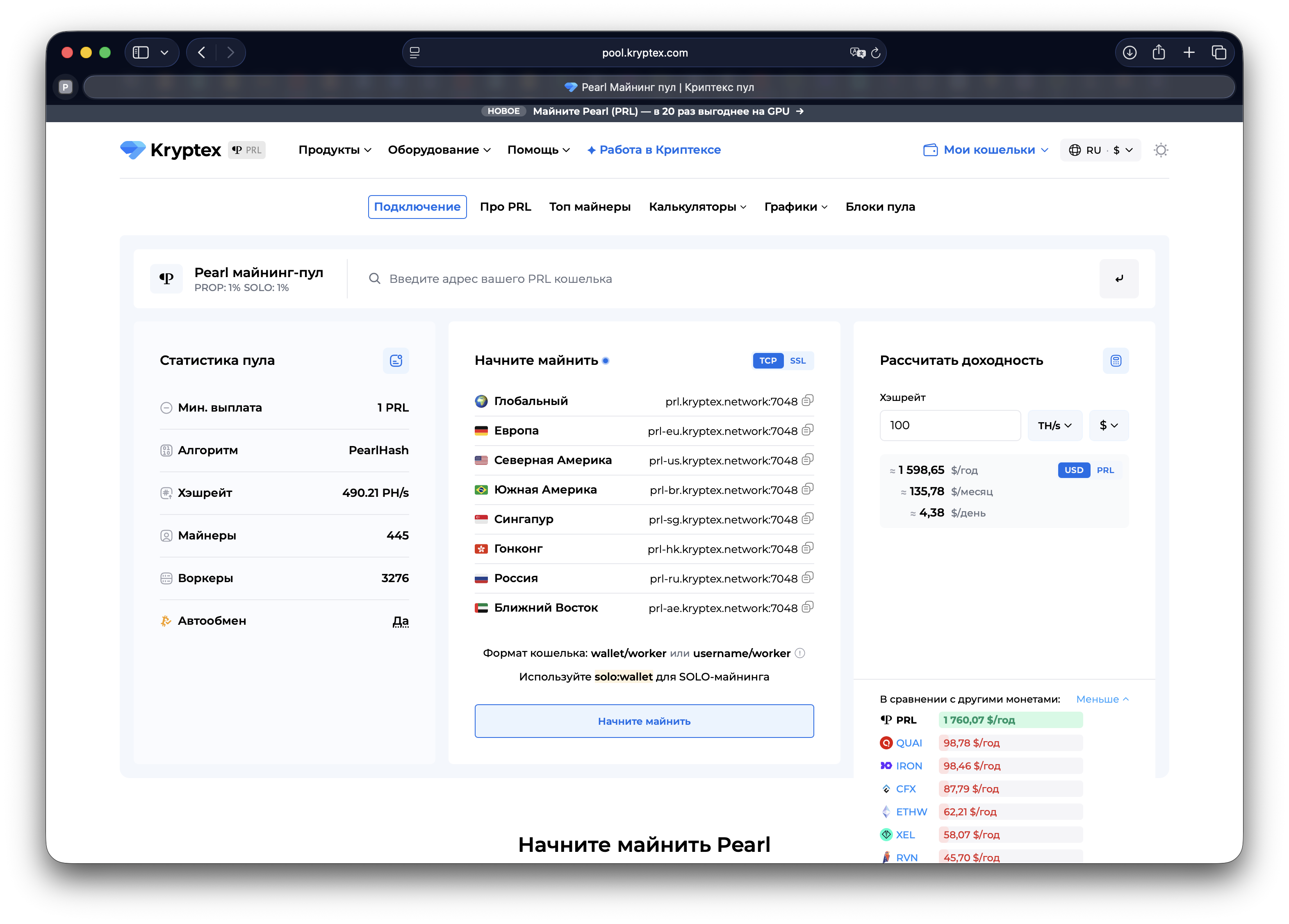Collapse coin comparison with Меньше
Viewport: 1289px width, 924px height.
(x=1102, y=699)
